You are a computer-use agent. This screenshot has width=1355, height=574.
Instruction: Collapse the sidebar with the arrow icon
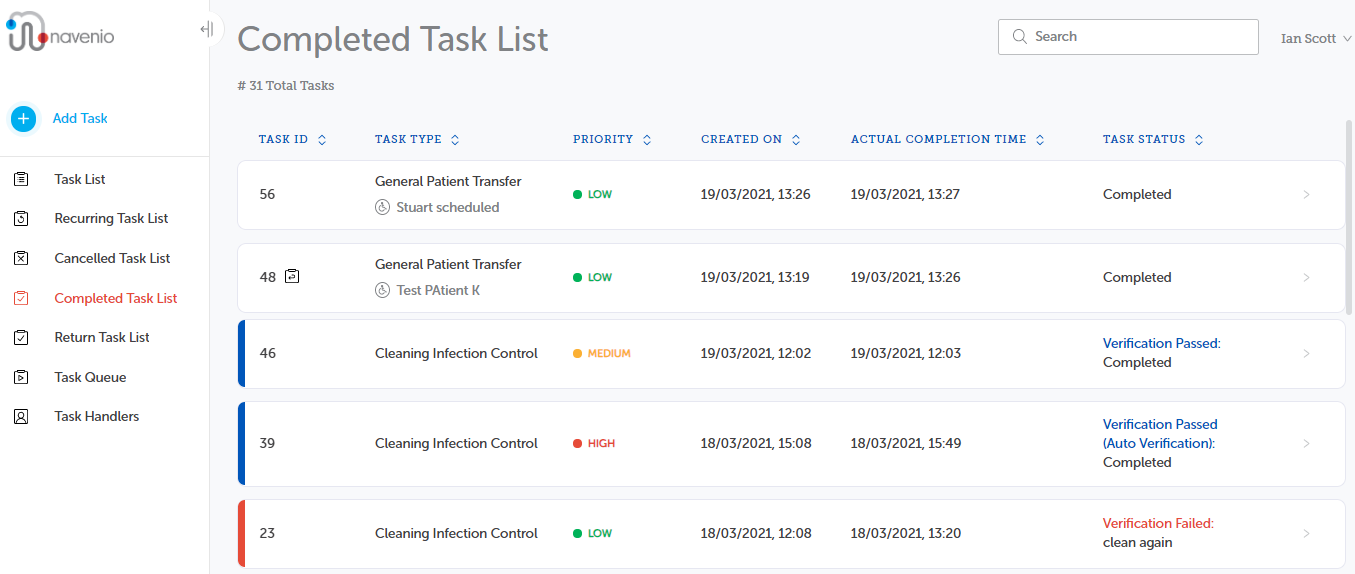tap(206, 29)
